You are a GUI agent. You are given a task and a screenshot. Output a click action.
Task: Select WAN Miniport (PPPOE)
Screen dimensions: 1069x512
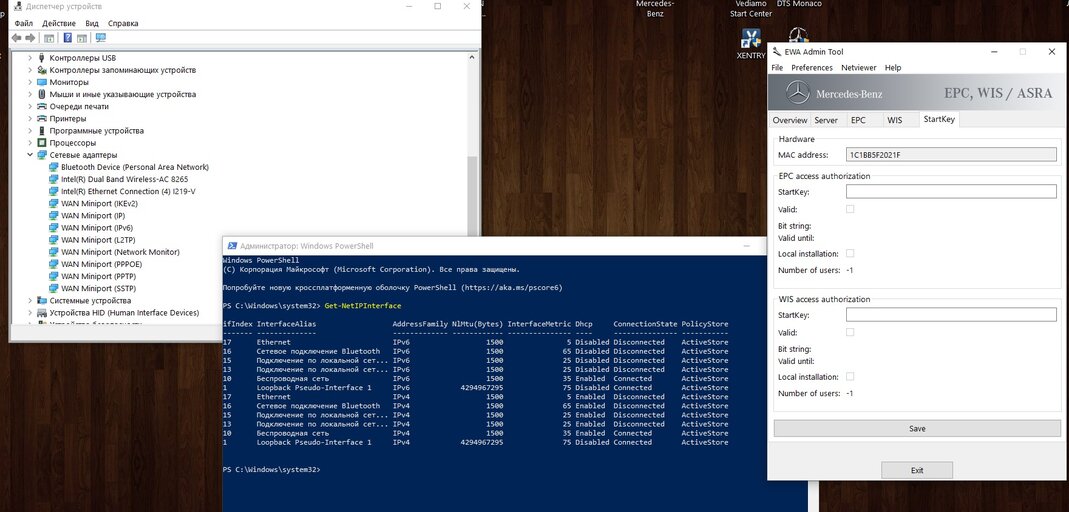[x=100, y=265]
